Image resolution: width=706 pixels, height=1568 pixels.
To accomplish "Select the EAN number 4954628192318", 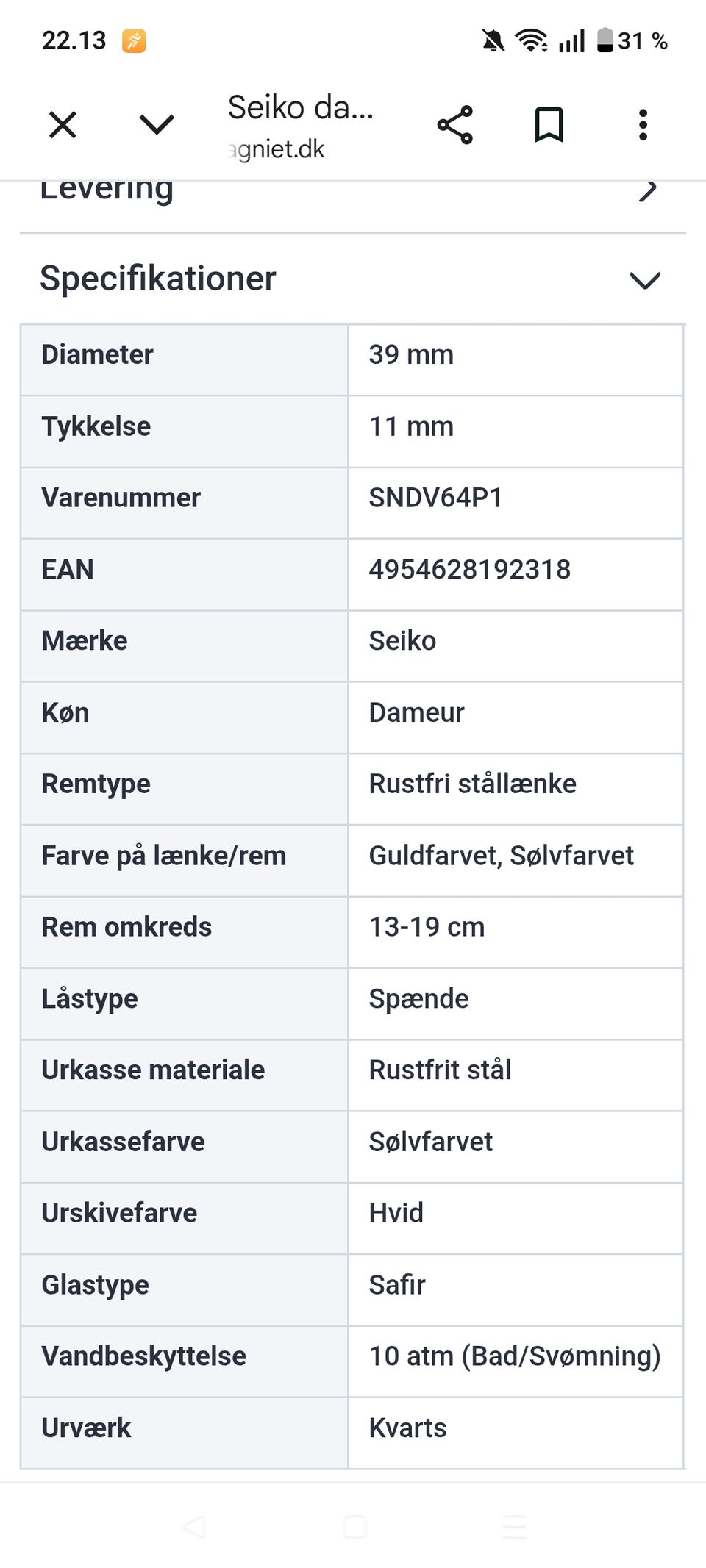I will tap(469, 570).
